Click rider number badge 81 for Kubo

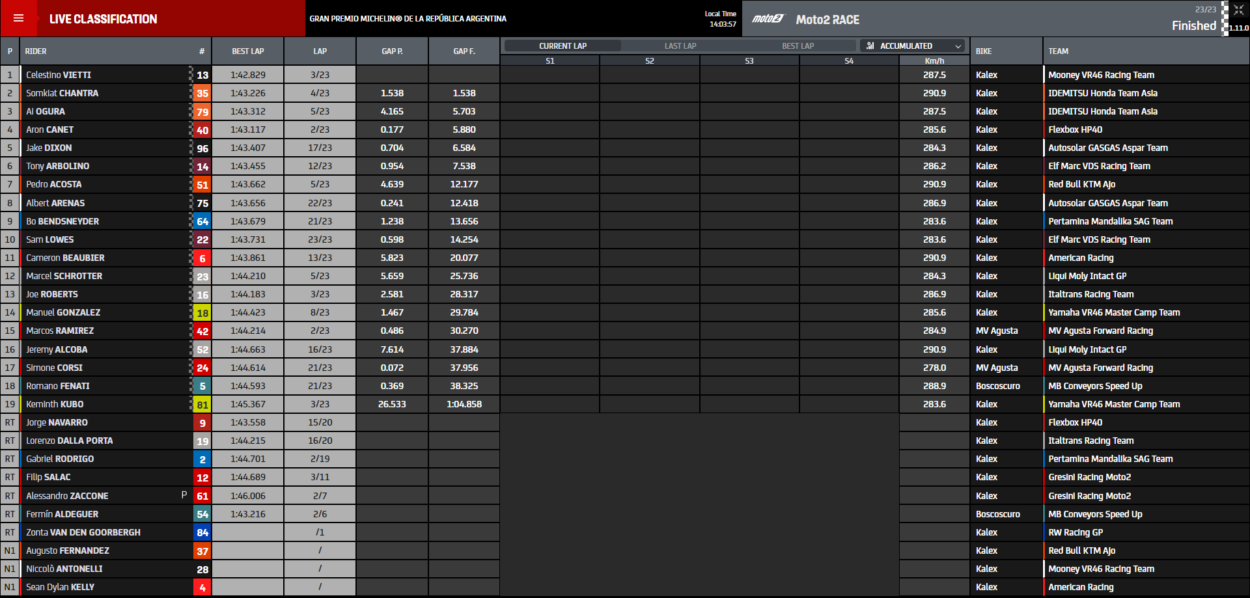(x=202, y=404)
